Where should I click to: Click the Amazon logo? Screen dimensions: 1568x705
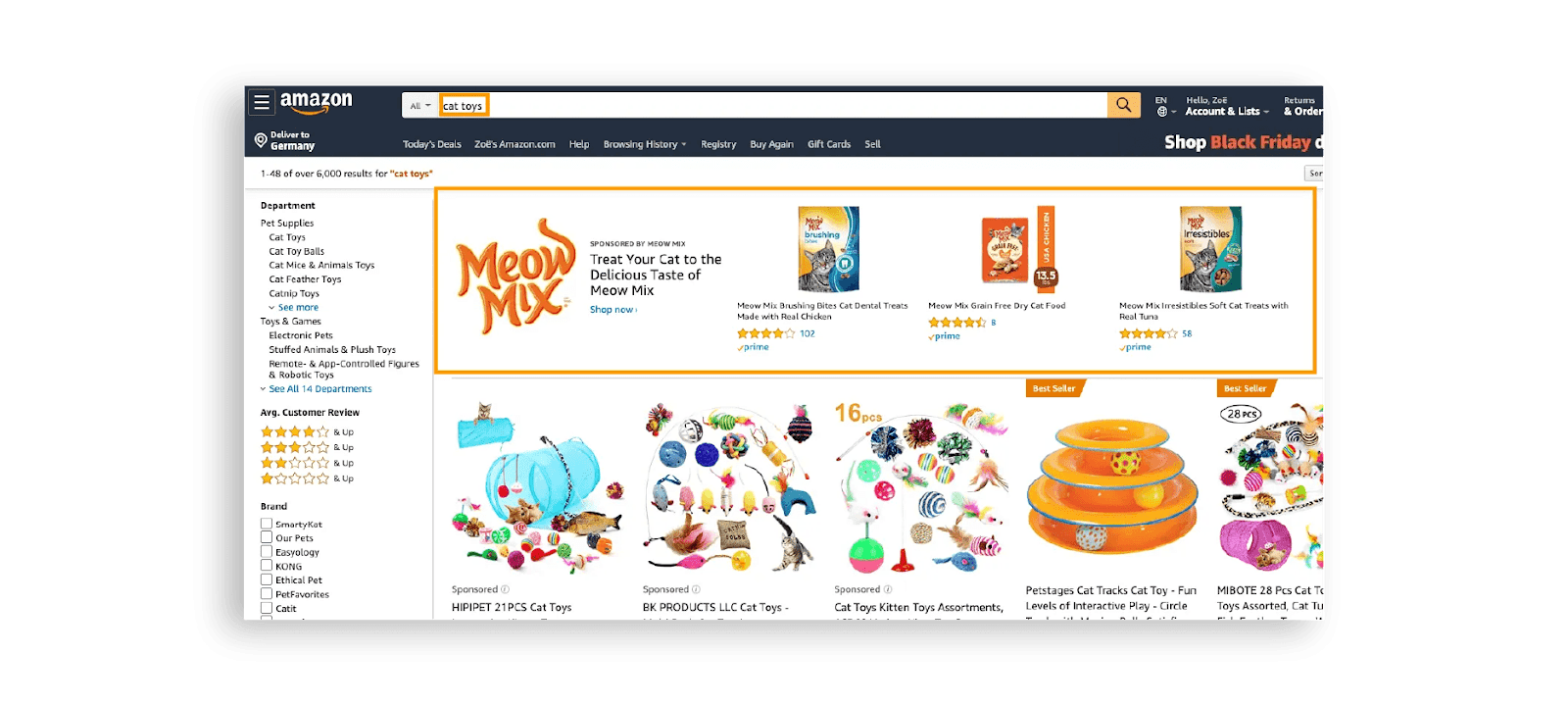tap(316, 102)
